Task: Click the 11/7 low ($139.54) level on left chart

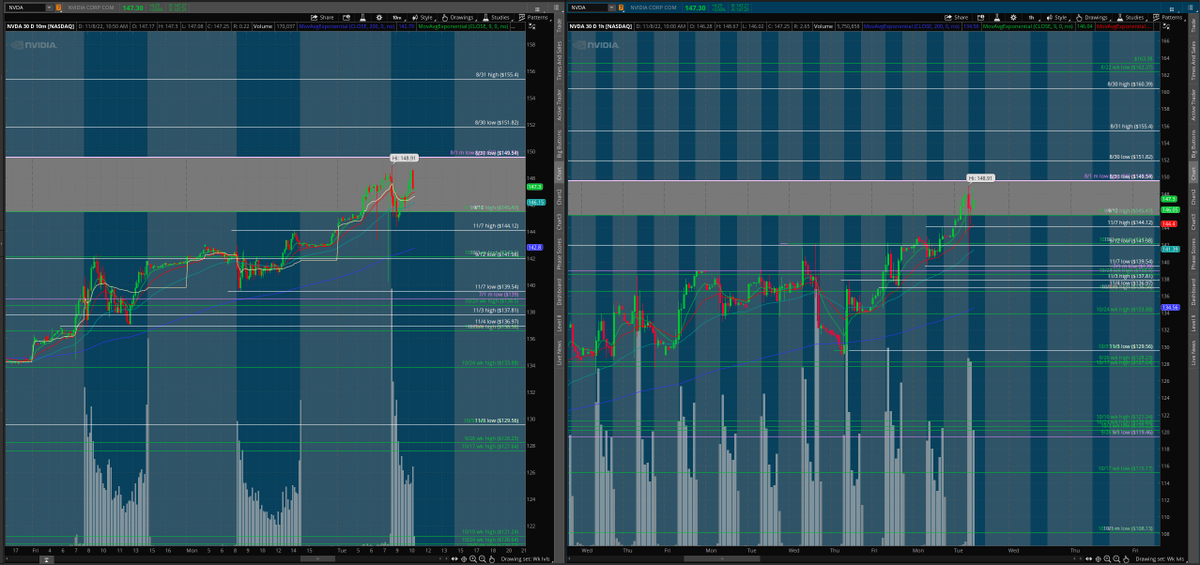Action: click(x=496, y=287)
